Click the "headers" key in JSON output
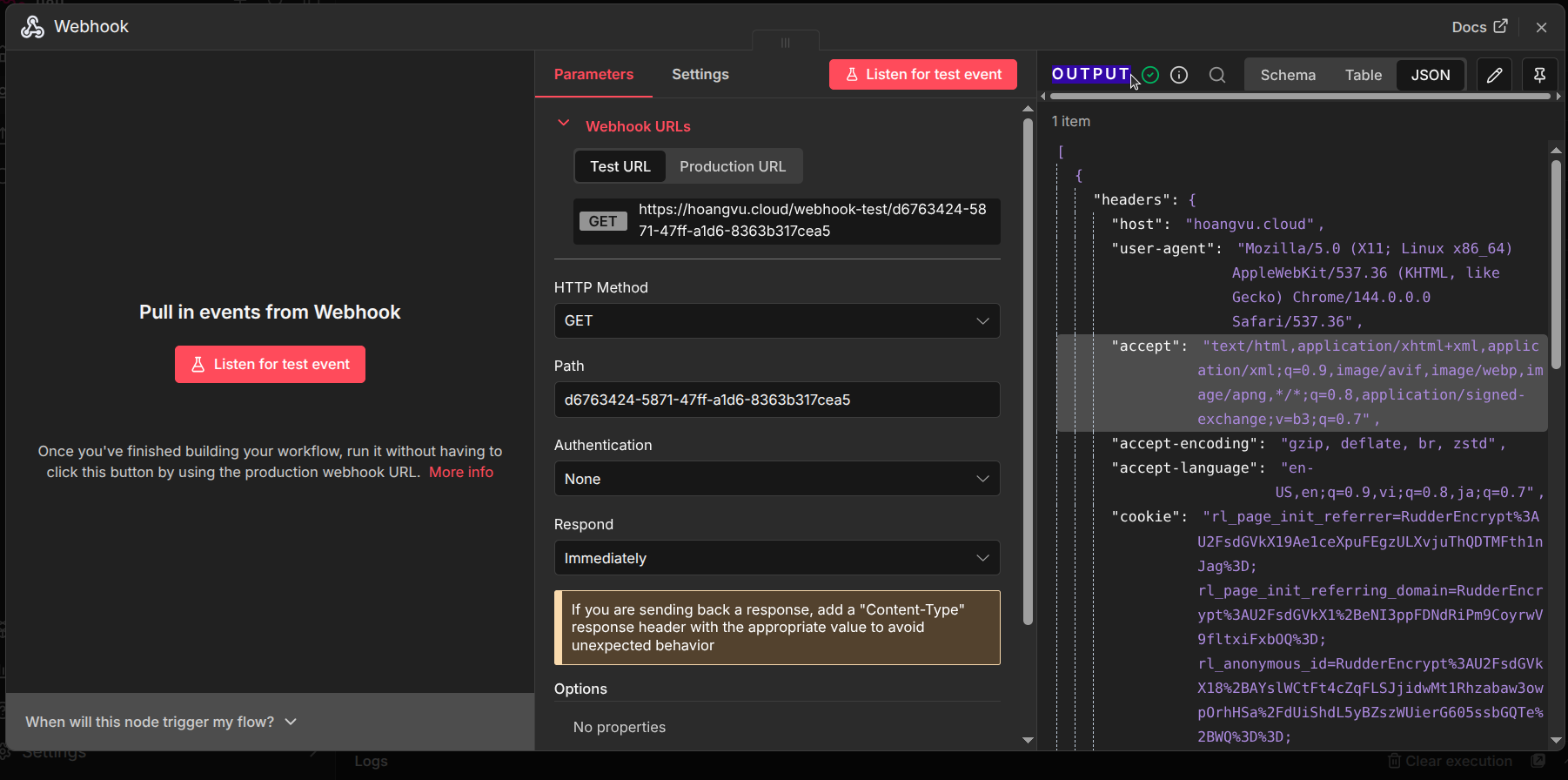Image resolution: width=1568 pixels, height=780 pixels. click(1132, 199)
